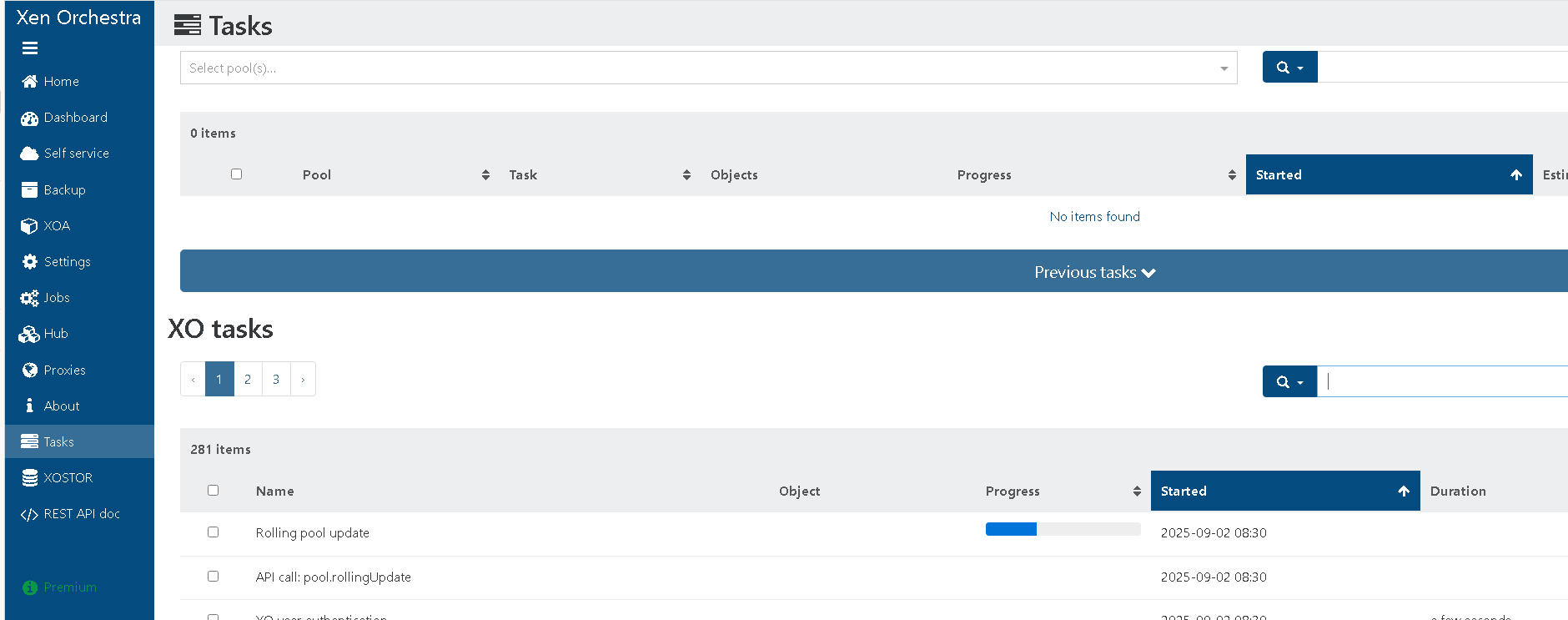Viewport: 1568px width, 620px height.
Task: Click the Dashboard gauge icon
Action: pos(30,118)
